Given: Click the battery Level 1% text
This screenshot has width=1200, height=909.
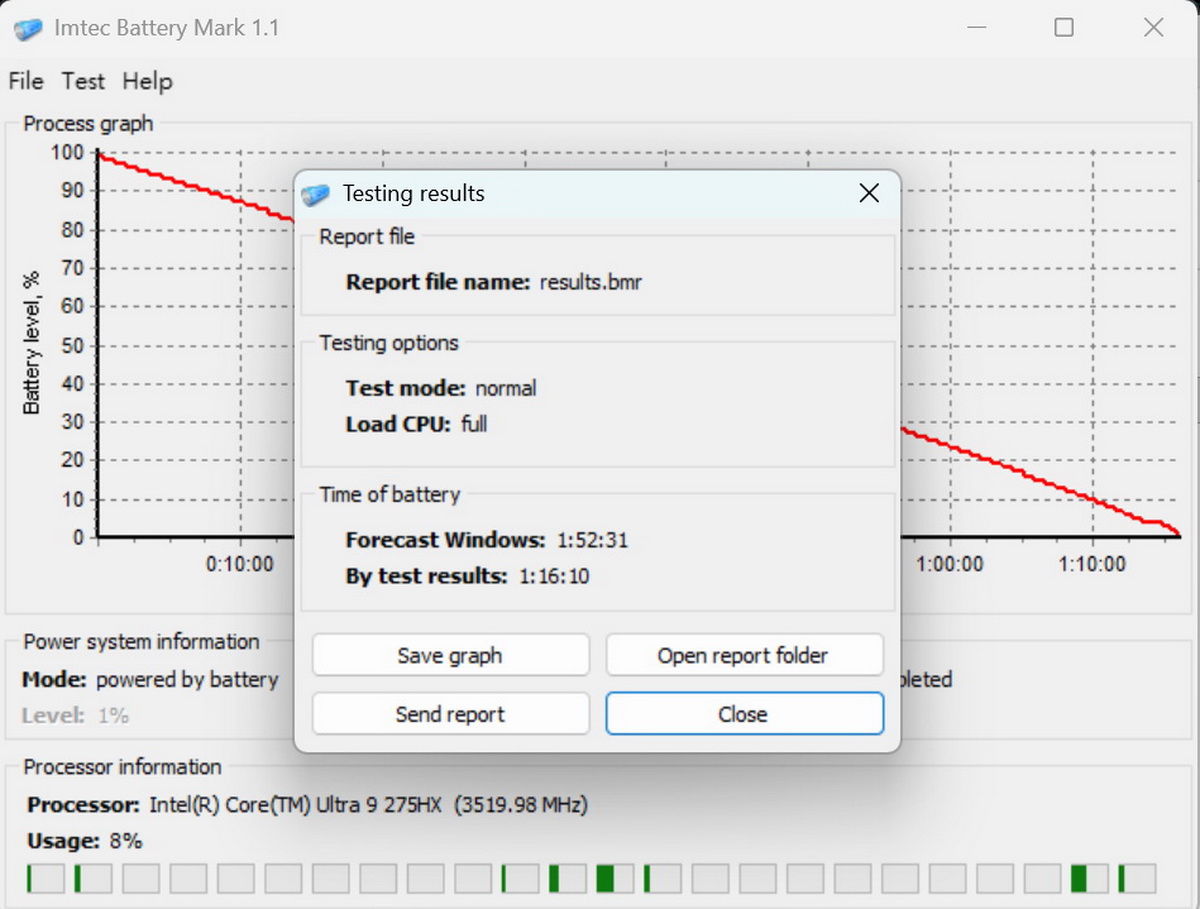Looking at the screenshot, I should pos(113,716).
